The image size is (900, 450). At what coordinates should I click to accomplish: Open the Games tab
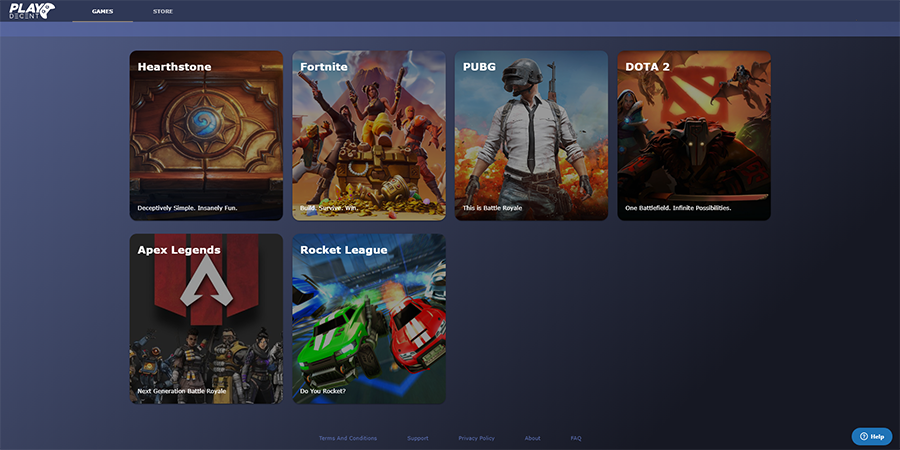(102, 11)
